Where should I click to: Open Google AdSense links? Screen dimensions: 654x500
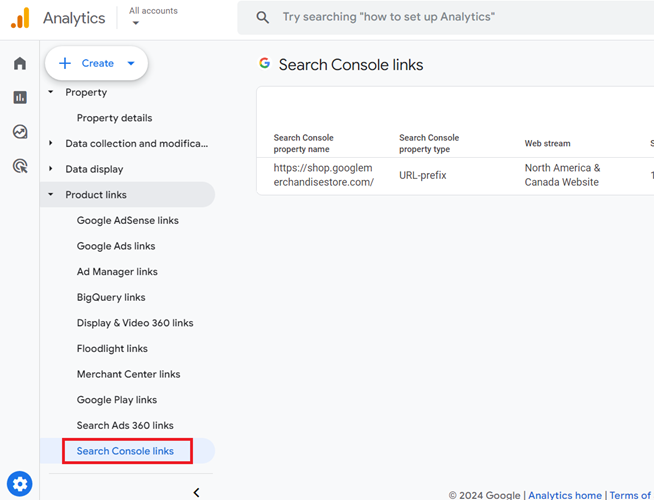128,220
